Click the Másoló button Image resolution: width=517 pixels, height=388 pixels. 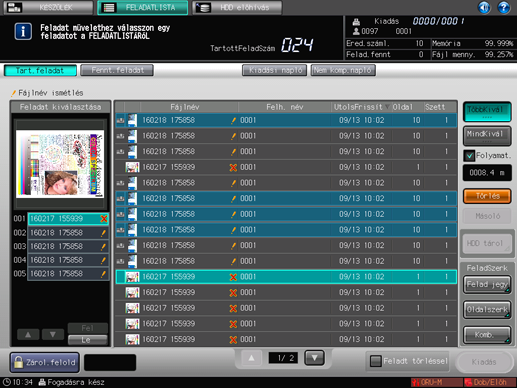point(487,216)
